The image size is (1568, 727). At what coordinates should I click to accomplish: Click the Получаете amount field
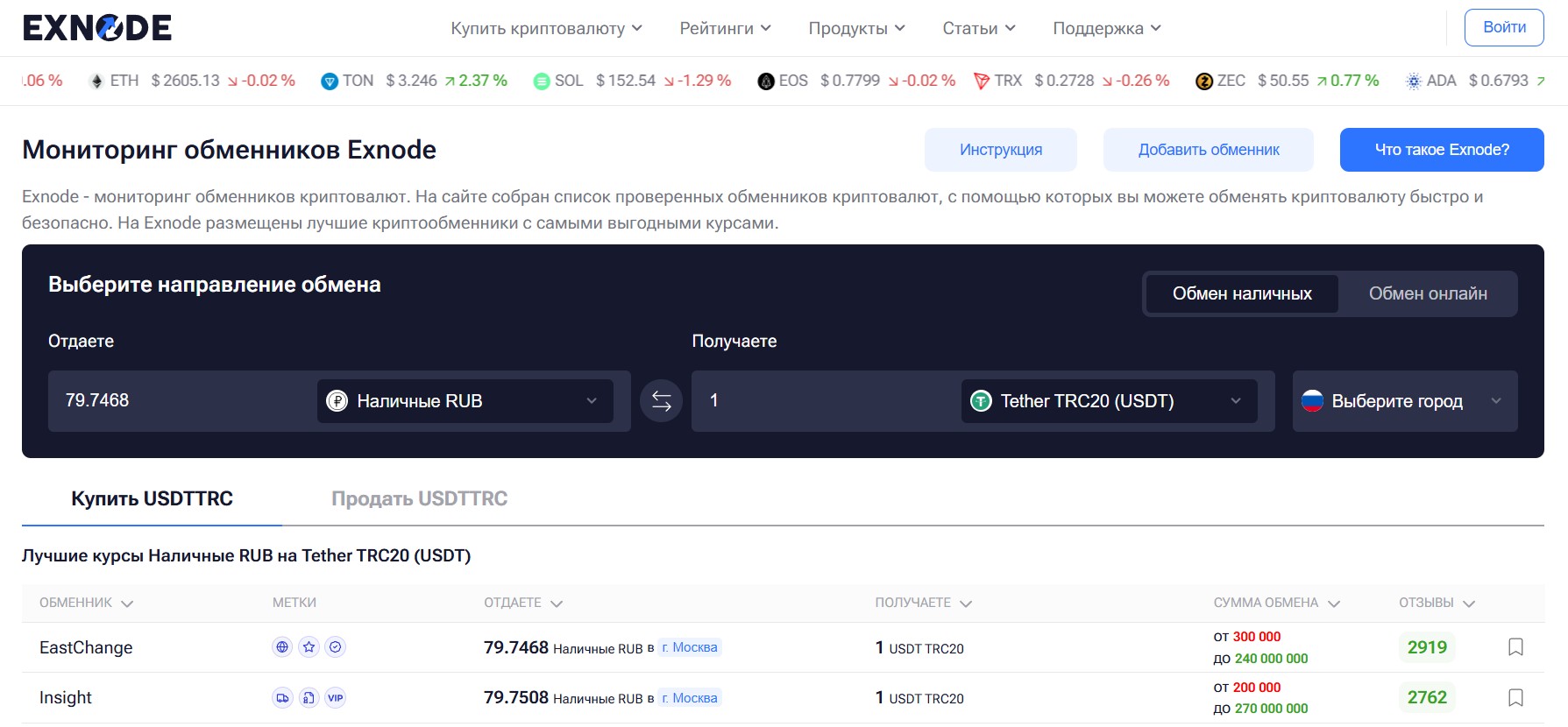(x=826, y=401)
